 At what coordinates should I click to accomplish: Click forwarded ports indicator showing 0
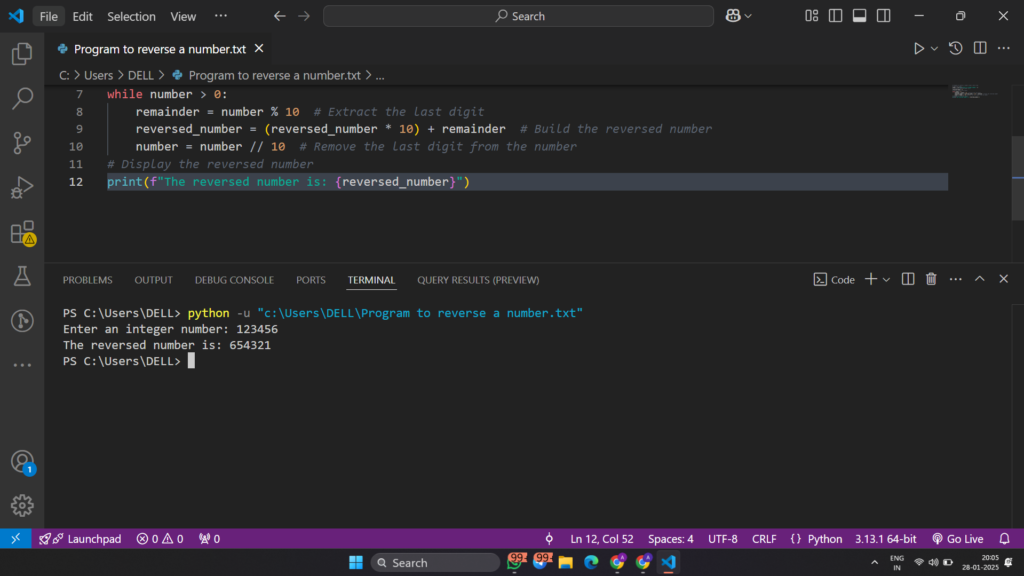click(x=210, y=539)
